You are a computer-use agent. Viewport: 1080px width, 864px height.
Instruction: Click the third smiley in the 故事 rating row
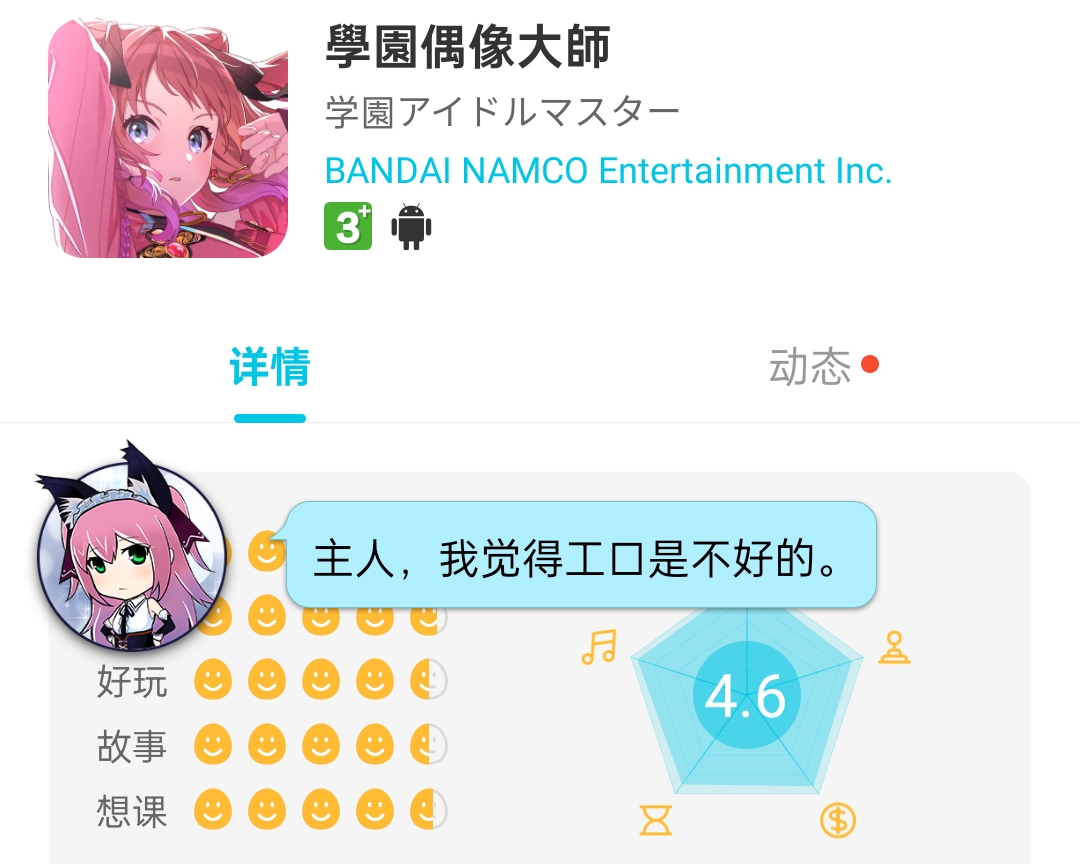[x=321, y=745]
